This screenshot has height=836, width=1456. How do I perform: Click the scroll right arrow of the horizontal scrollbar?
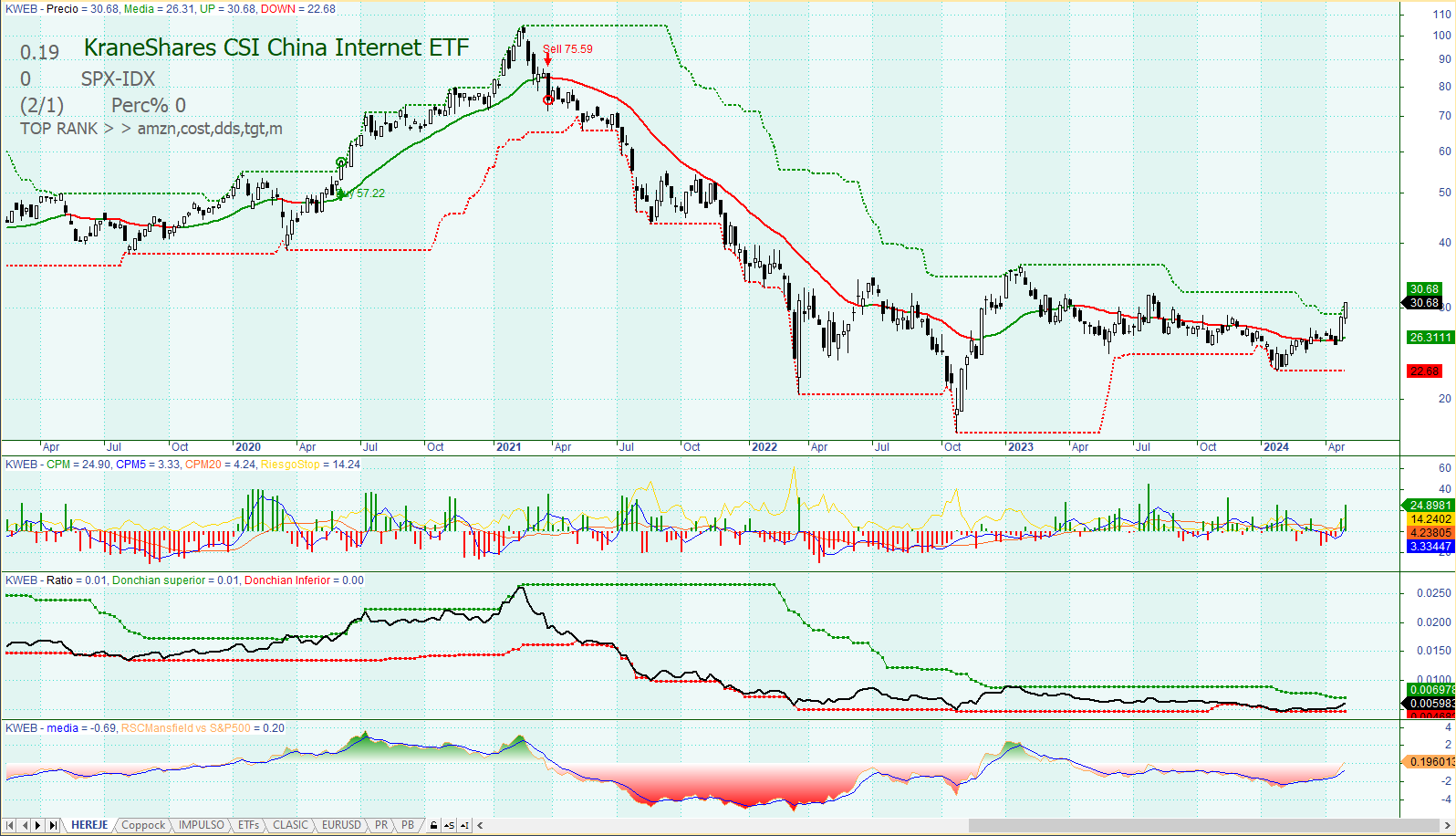tap(1447, 825)
